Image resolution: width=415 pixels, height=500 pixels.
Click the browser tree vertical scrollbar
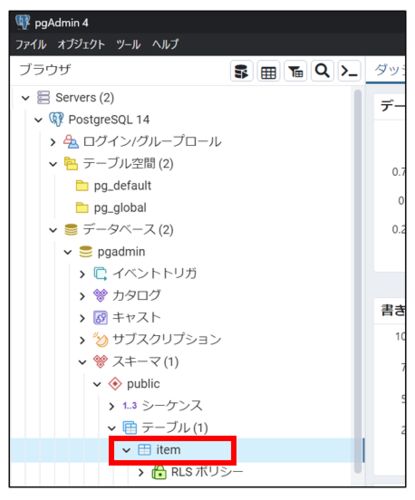click(358, 280)
